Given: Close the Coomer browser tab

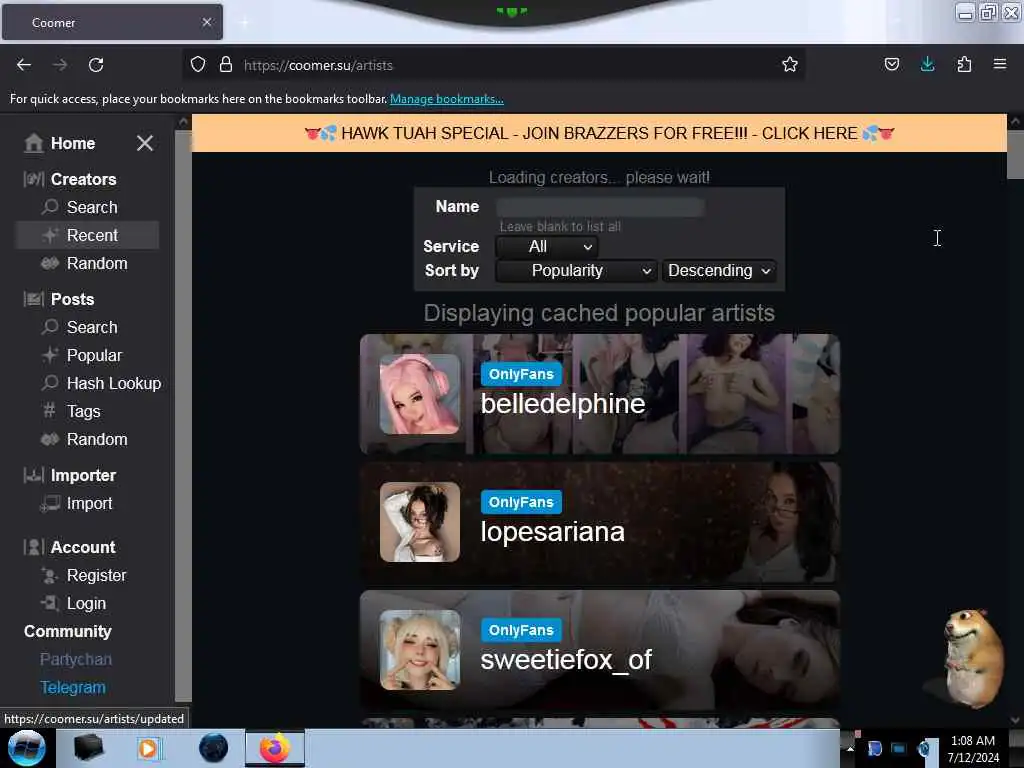Looking at the screenshot, I should [207, 22].
